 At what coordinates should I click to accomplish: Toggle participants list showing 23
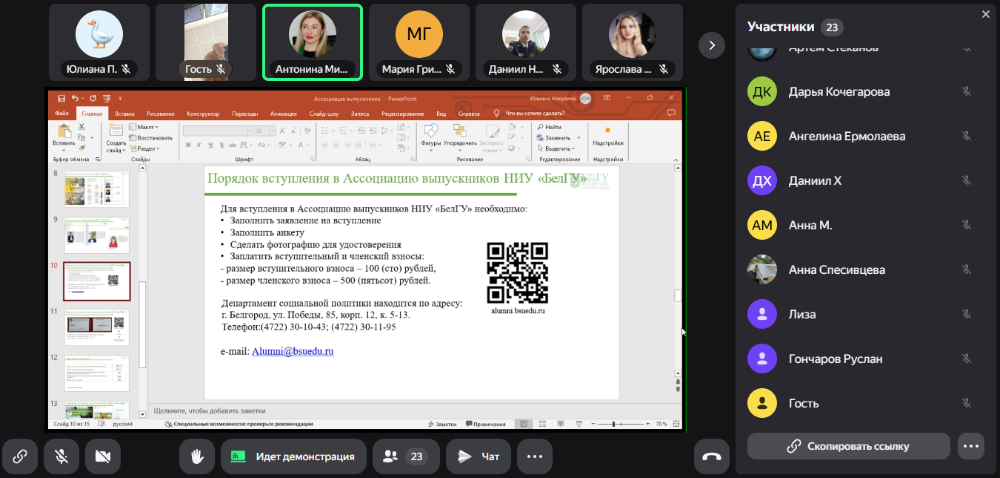406,456
